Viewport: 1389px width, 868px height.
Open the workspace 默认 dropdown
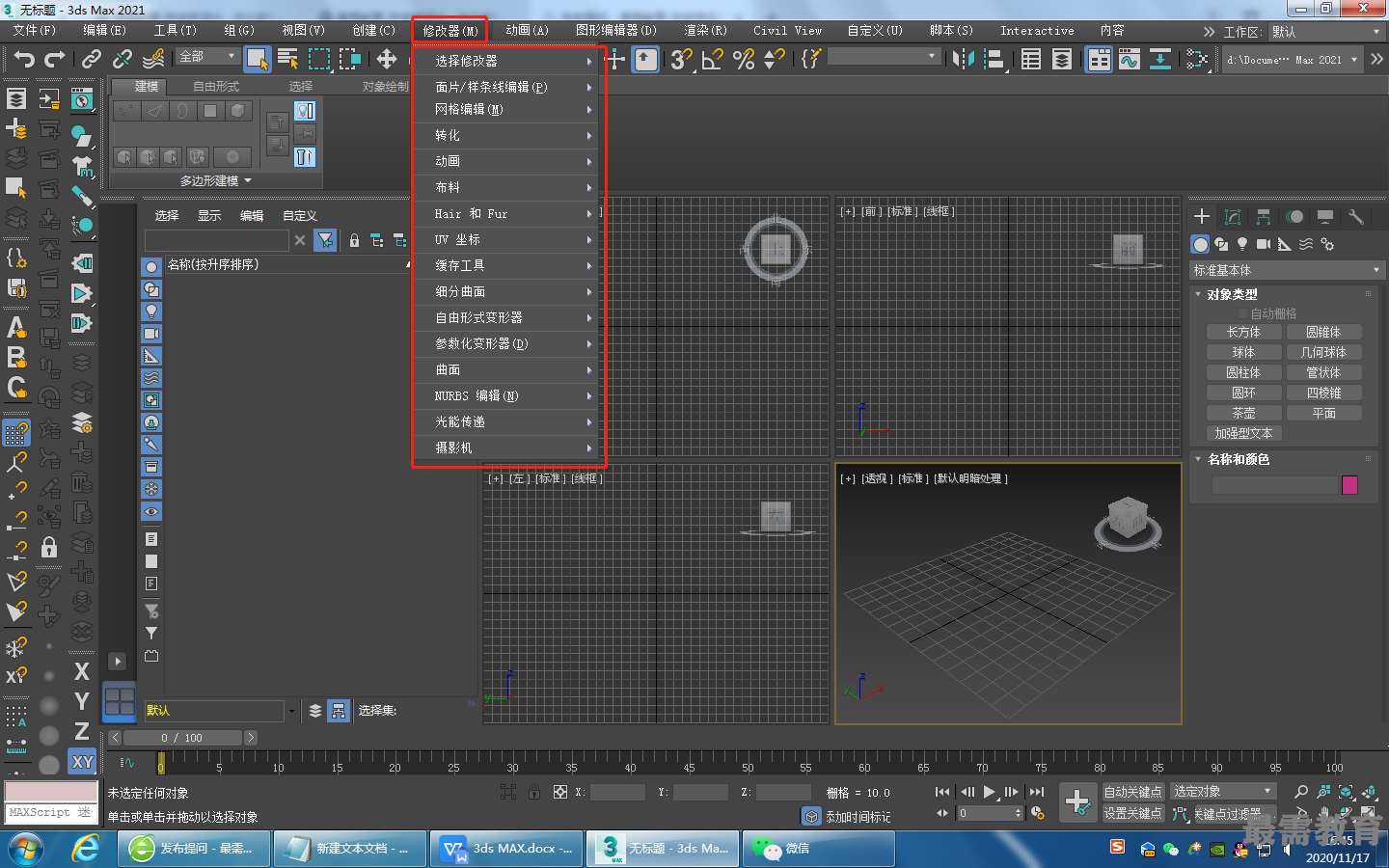(1326, 32)
